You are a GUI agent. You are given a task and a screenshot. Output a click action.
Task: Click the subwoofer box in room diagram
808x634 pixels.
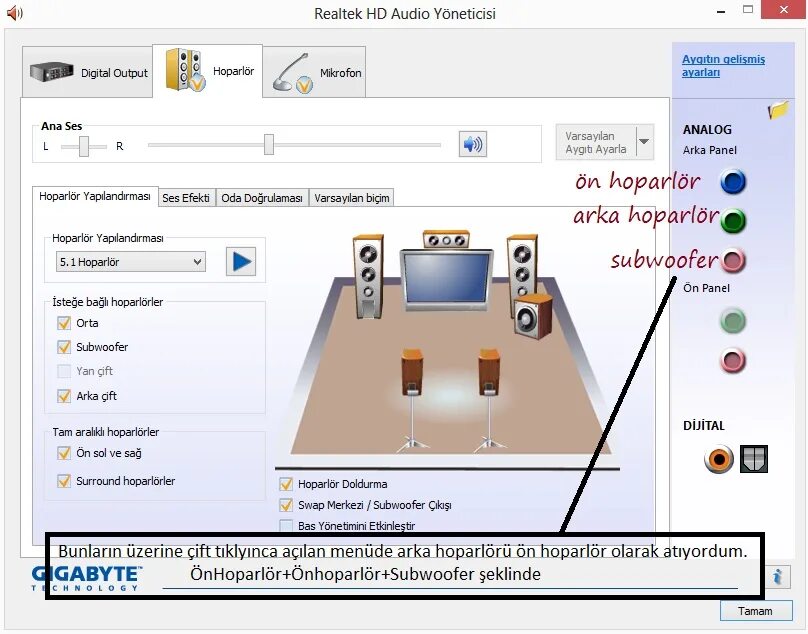(x=533, y=316)
